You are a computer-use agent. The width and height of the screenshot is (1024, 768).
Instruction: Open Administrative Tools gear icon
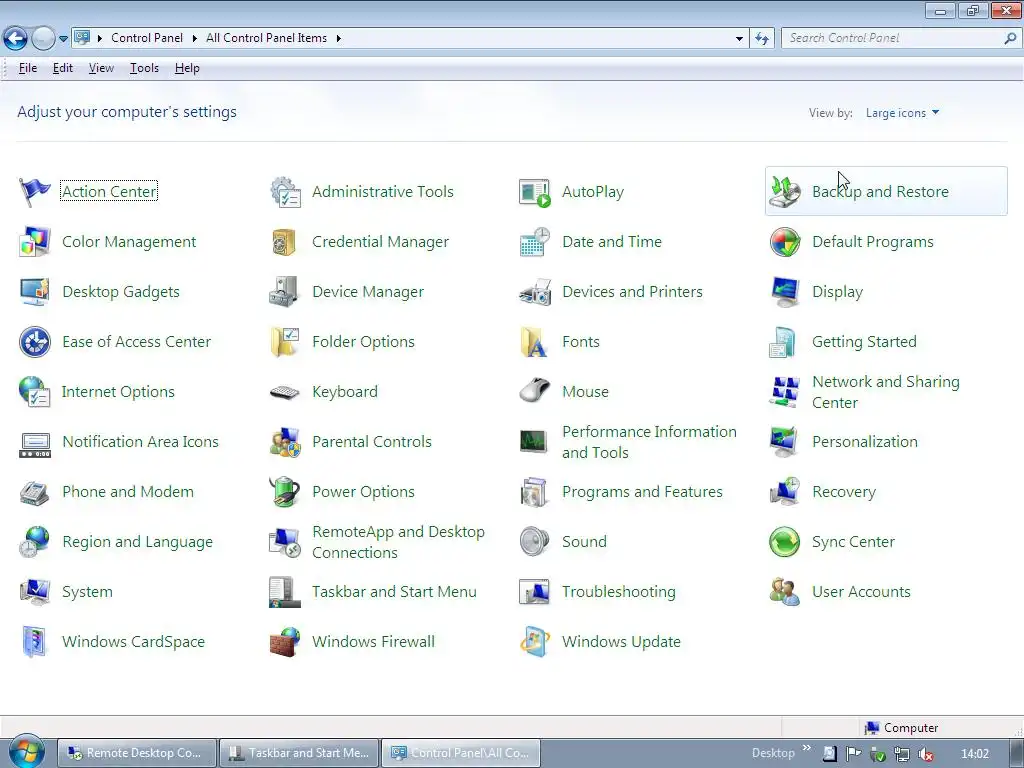tap(285, 192)
